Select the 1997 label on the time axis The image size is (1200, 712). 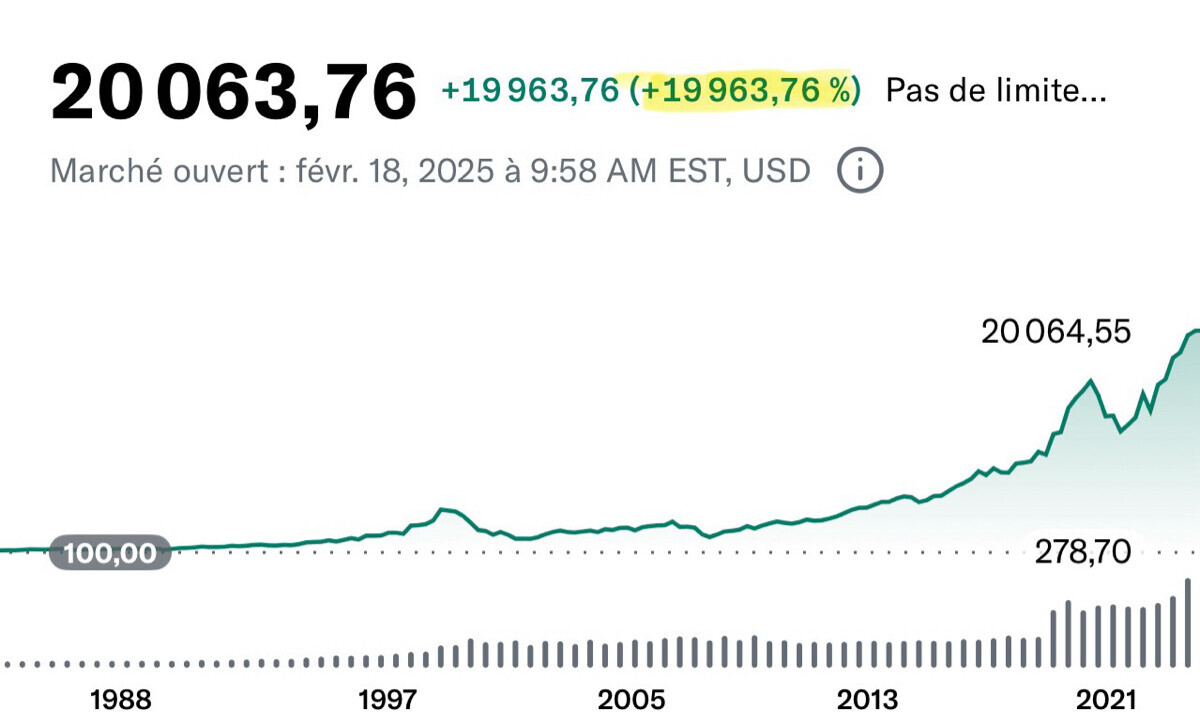point(388,698)
